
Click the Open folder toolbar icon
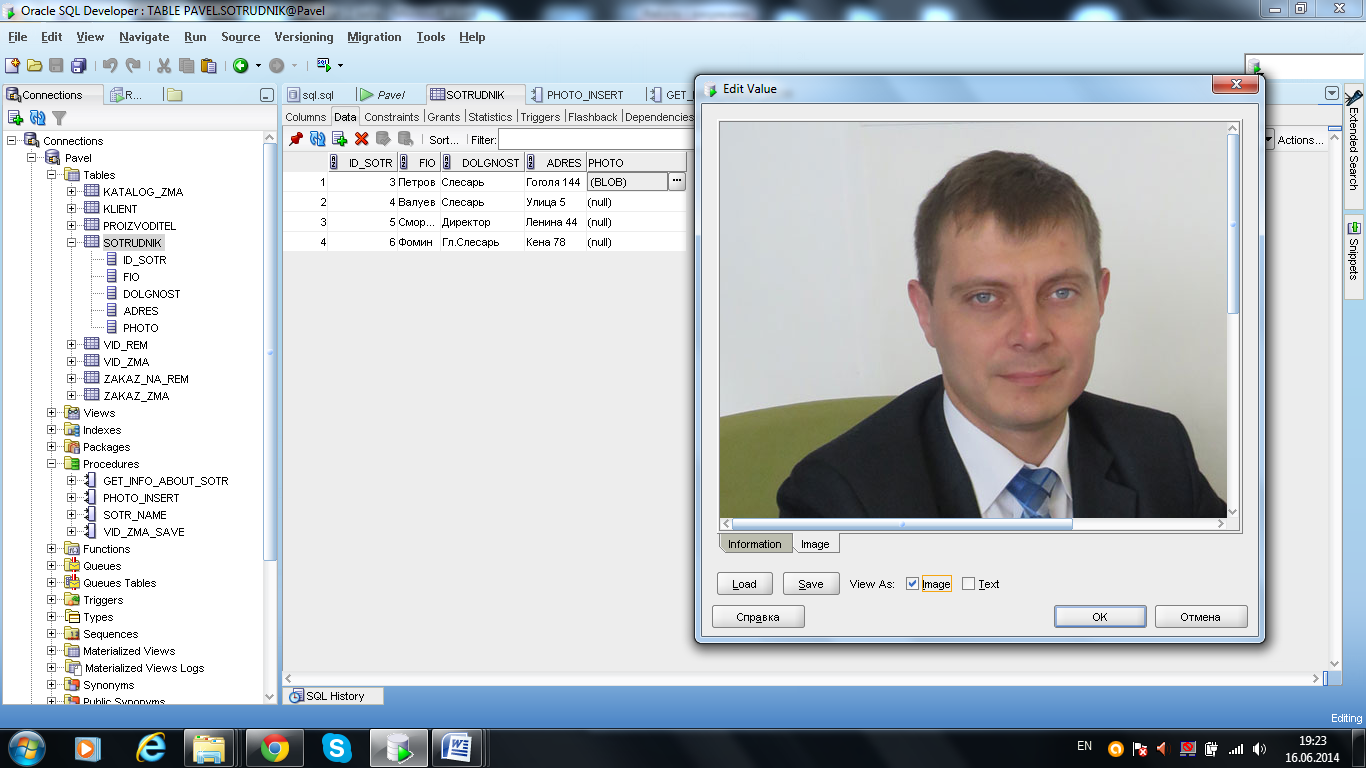pyautogui.click(x=34, y=65)
